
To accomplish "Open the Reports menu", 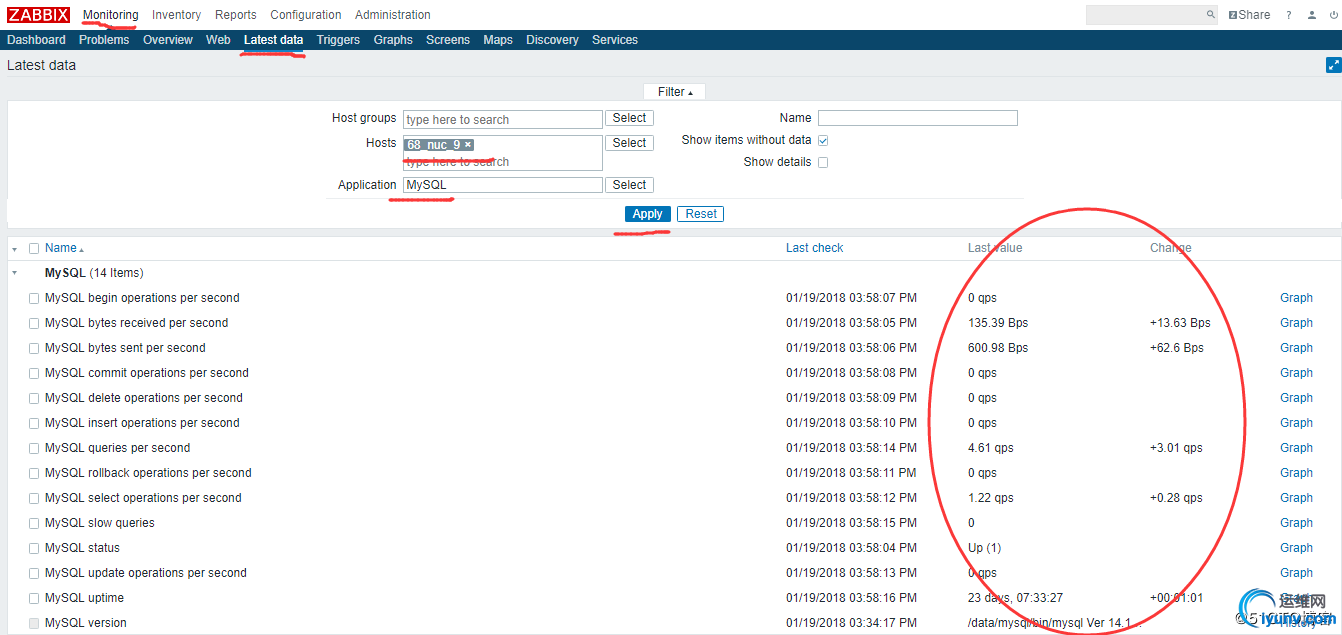I will 235,15.
